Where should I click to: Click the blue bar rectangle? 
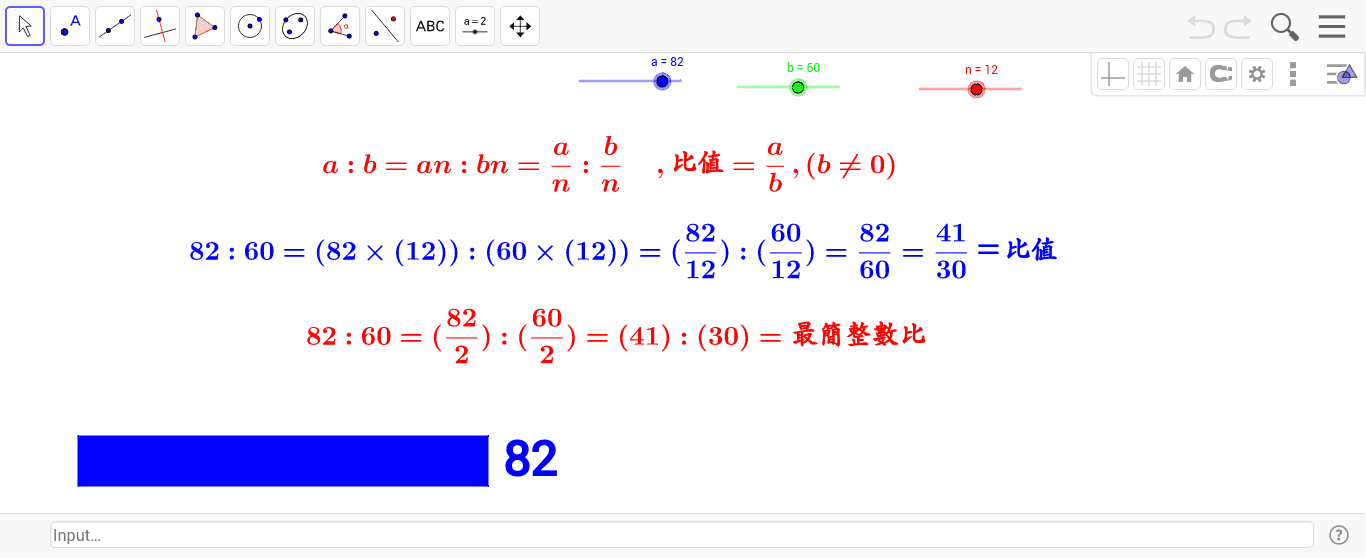[x=283, y=461]
